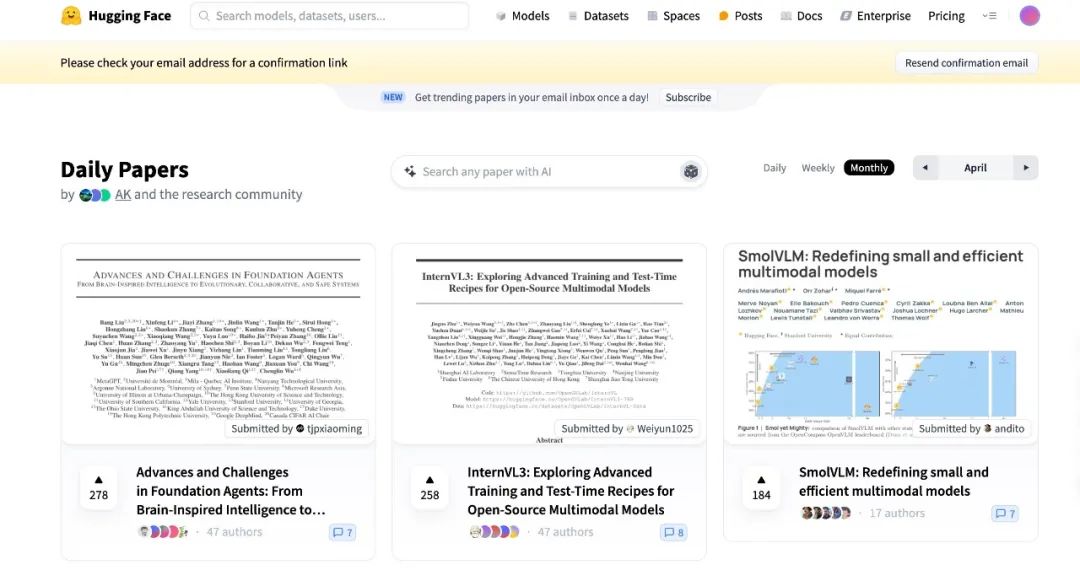Subscribe to trending papers emails
Screen dimensions: 1080x570
click(x=687, y=97)
